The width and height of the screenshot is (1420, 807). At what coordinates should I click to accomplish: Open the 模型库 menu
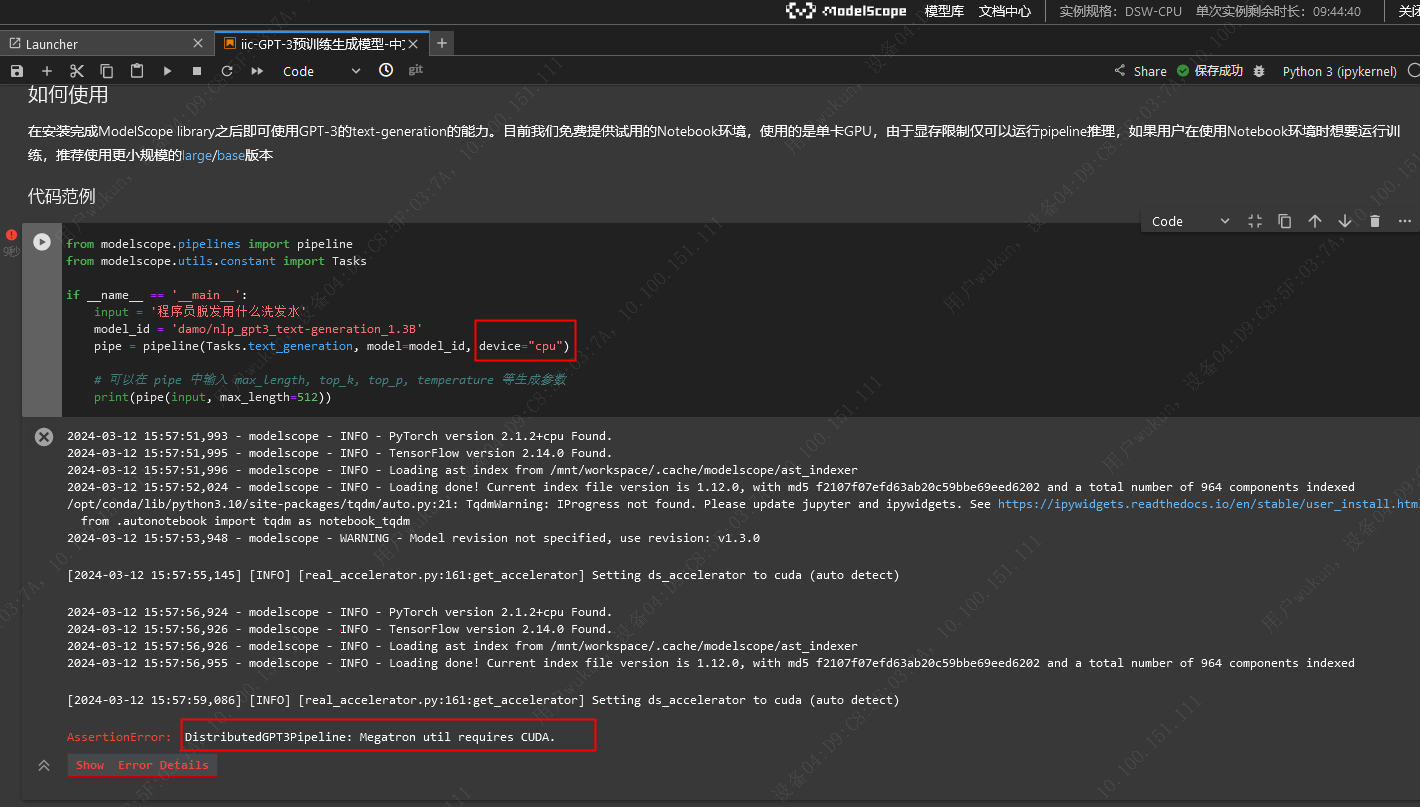(944, 11)
